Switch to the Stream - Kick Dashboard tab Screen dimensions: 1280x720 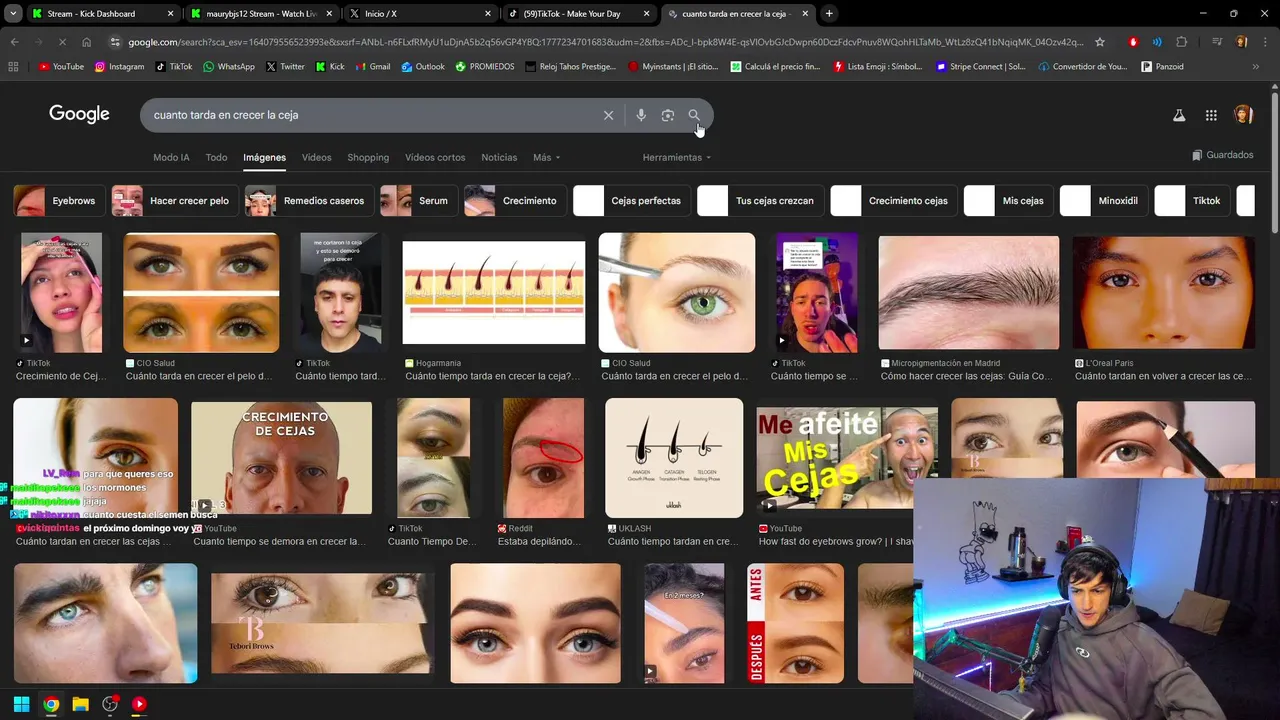click(102, 14)
